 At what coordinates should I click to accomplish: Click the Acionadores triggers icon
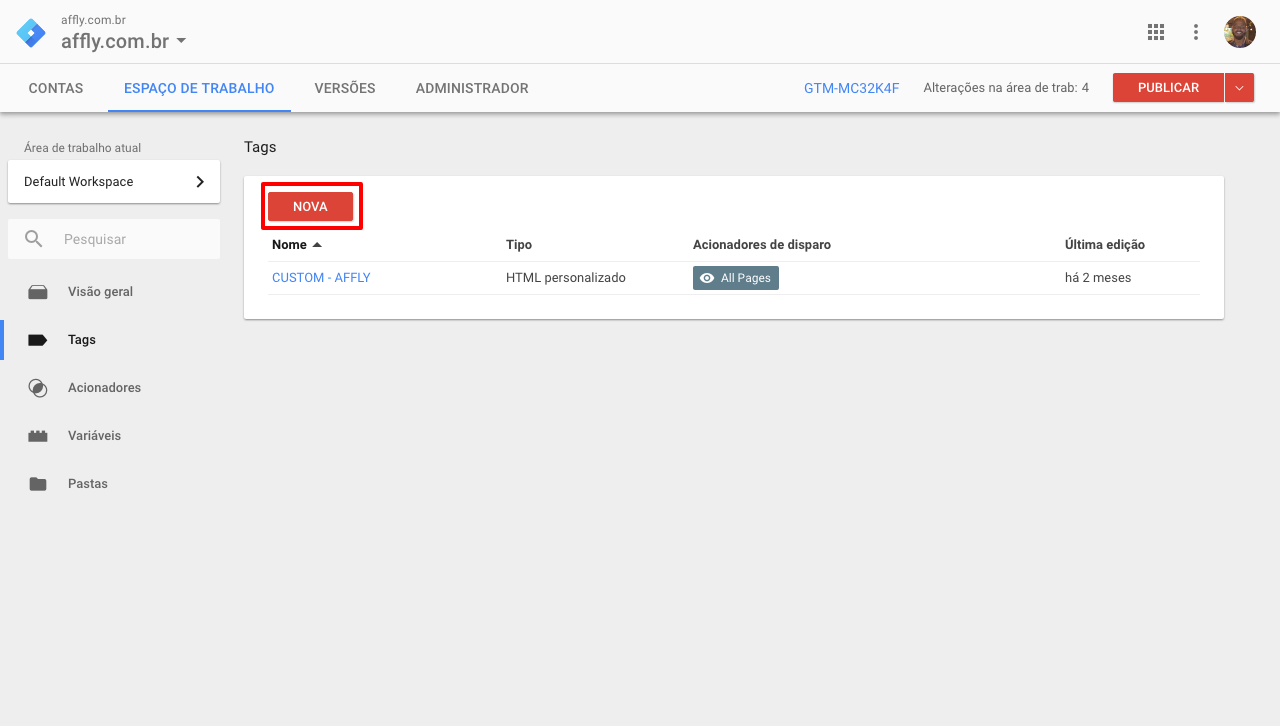click(x=38, y=388)
